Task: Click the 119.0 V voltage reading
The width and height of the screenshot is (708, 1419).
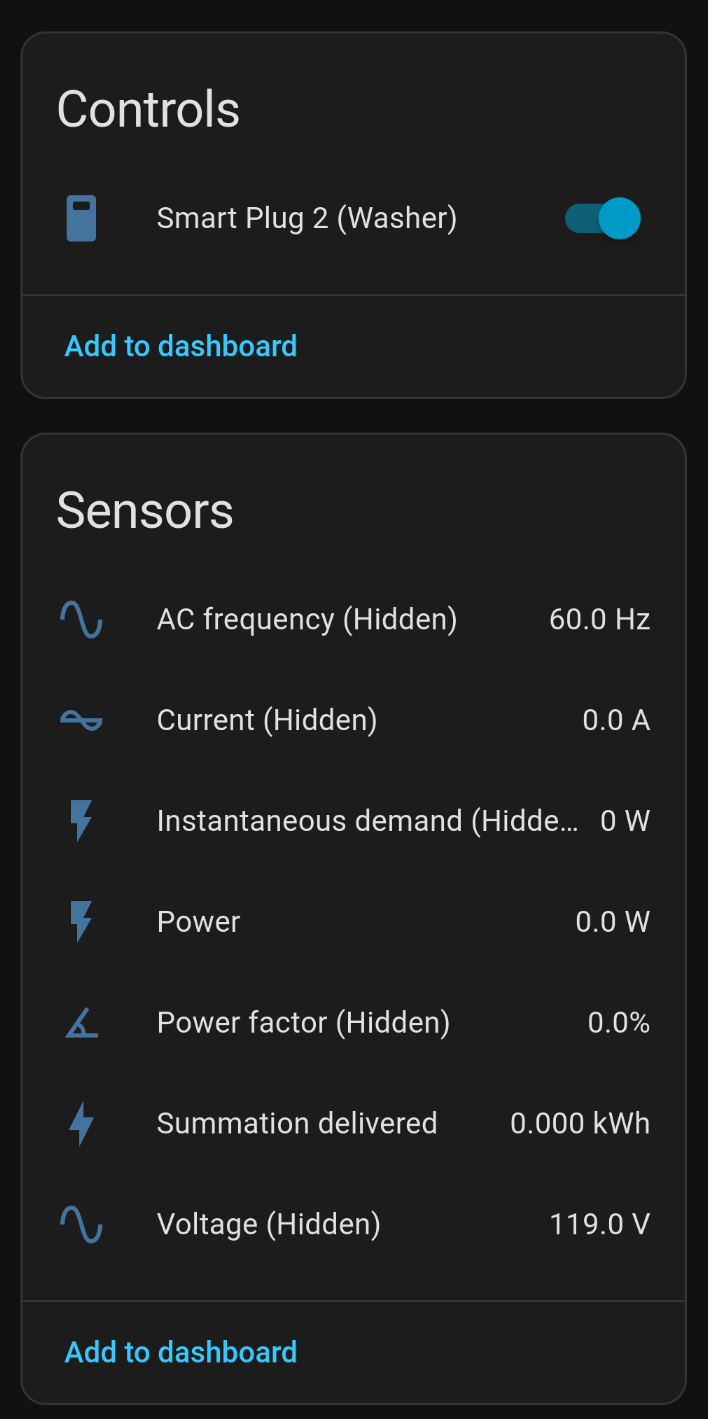Action: click(599, 1224)
